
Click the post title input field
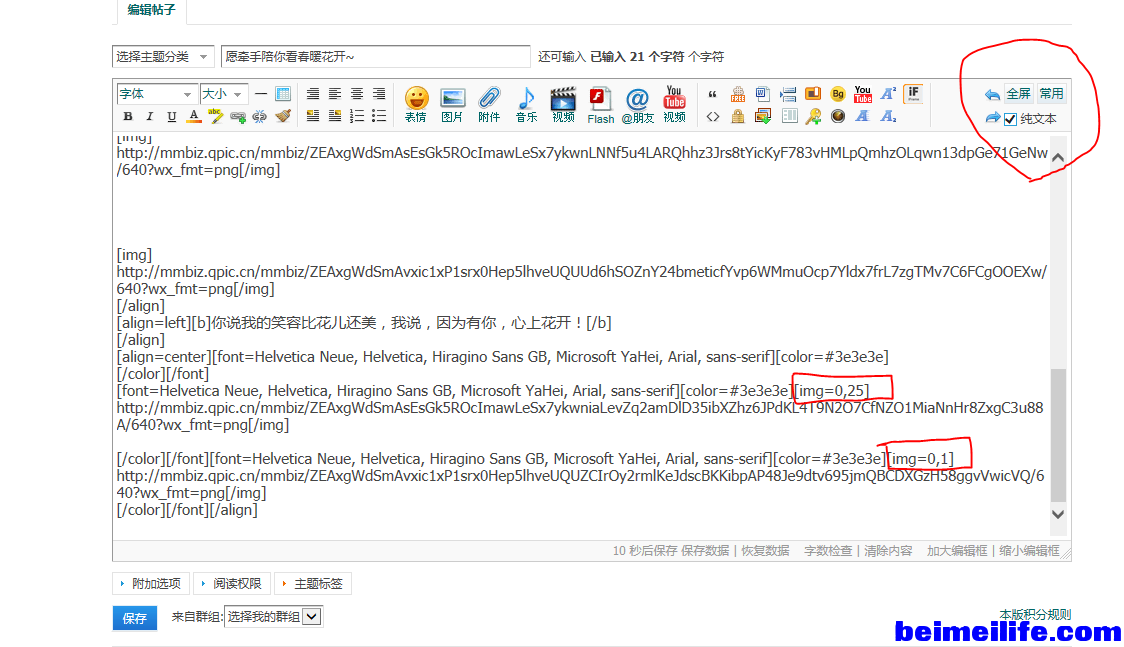(x=375, y=57)
